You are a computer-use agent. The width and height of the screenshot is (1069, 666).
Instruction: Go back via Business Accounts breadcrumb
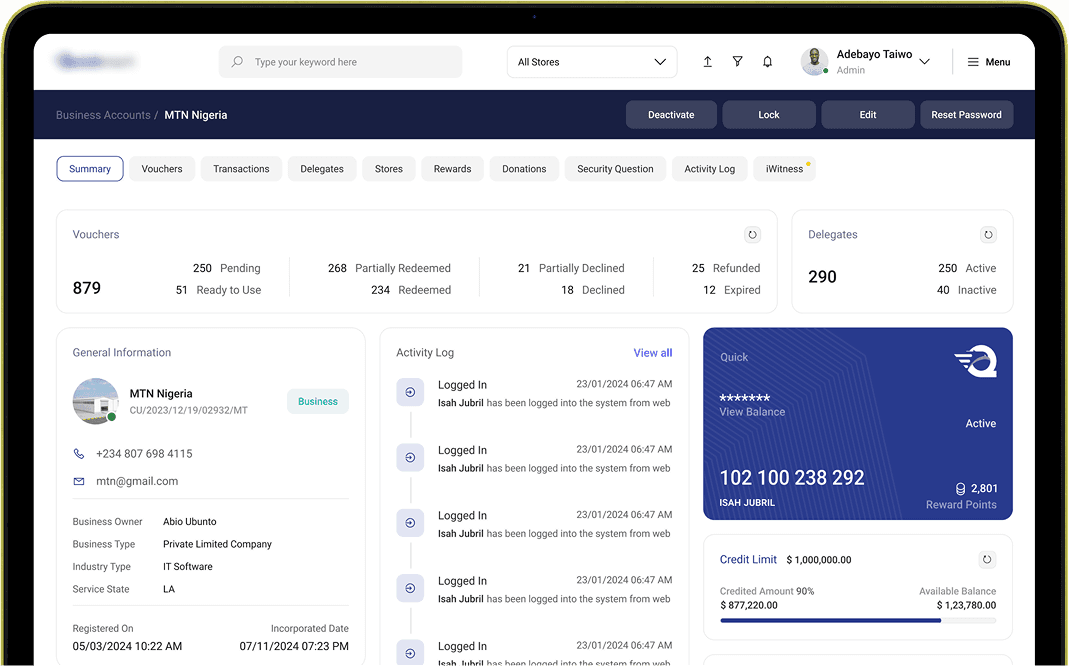coord(103,115)
